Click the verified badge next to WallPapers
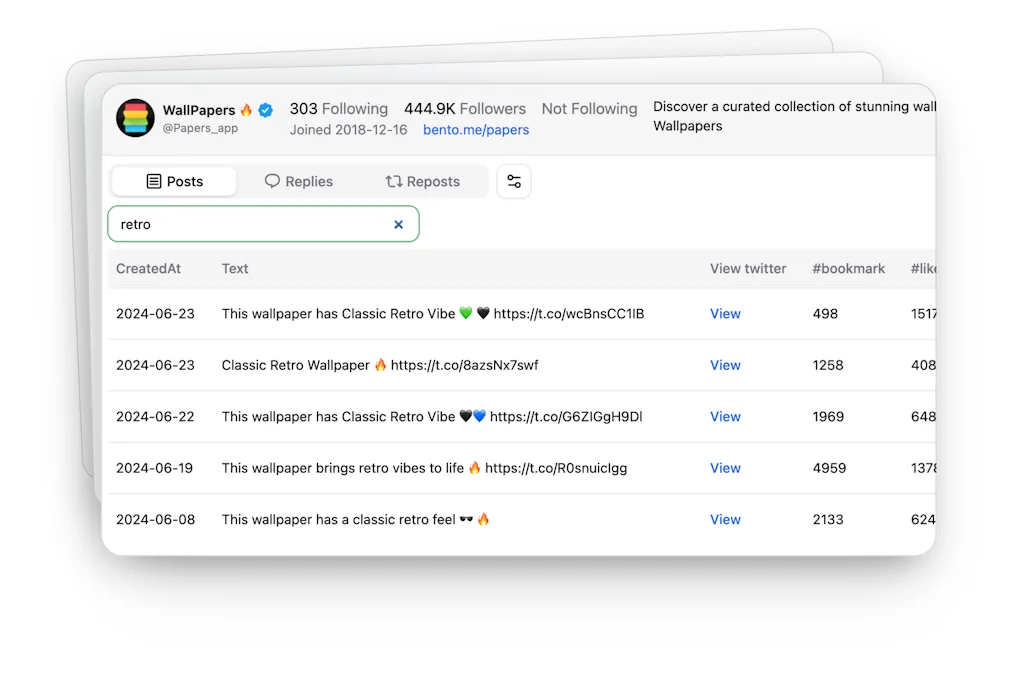1024x683 pixels. point(264,110)
